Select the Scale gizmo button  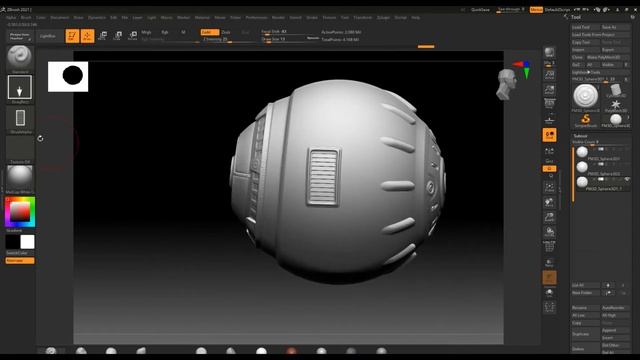118,36
